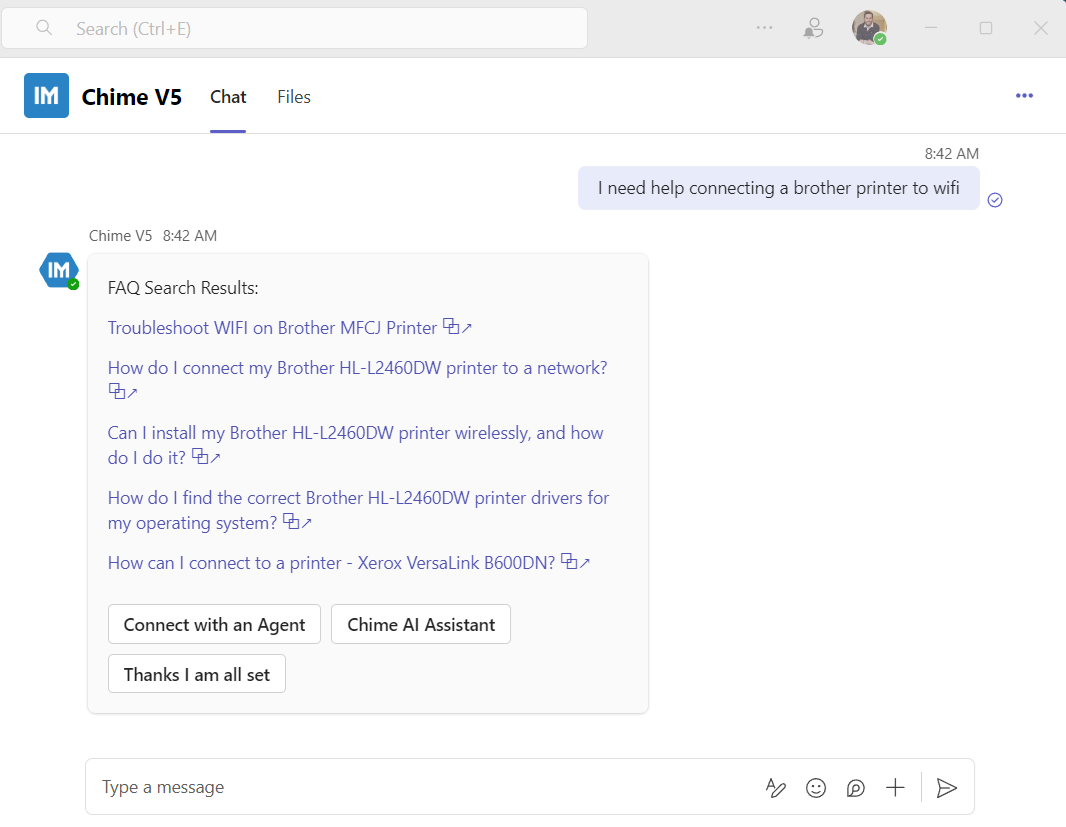1066x827 pixels.
Task: Click popout icon below the connect to network link
Action: click(x=123, y=392)
